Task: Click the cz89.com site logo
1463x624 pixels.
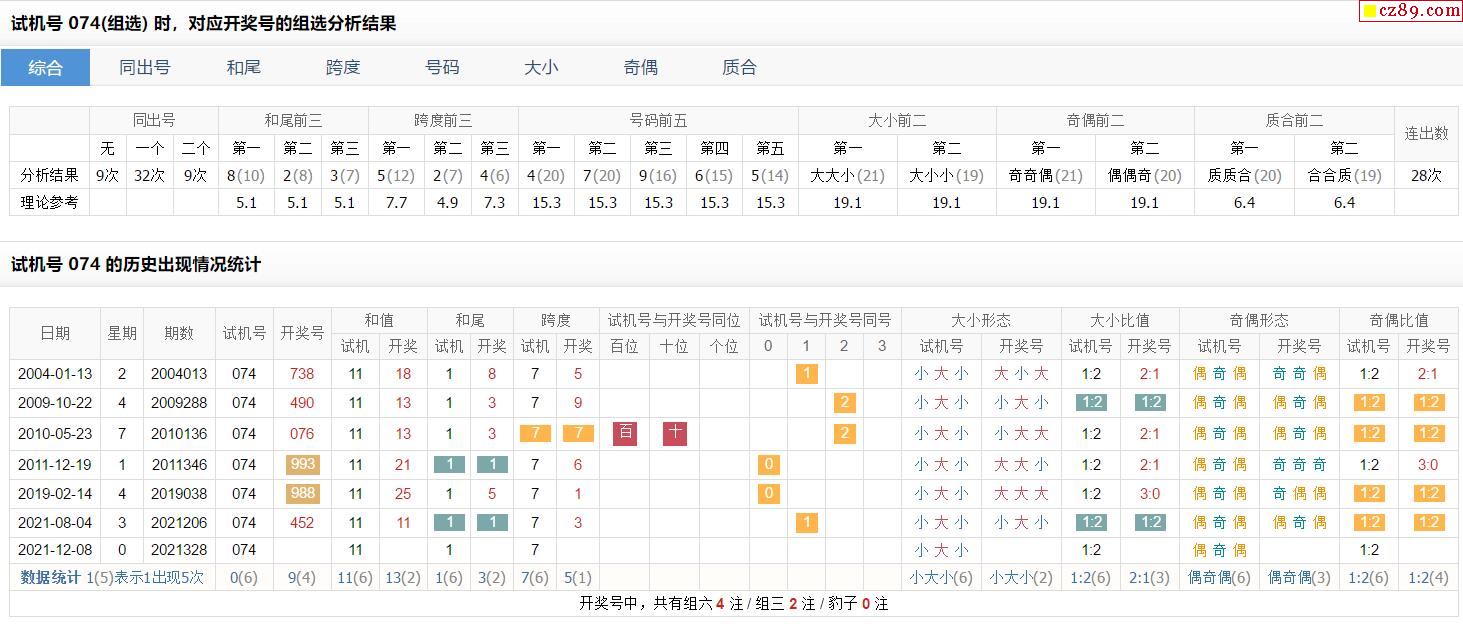Action: 1410,11
